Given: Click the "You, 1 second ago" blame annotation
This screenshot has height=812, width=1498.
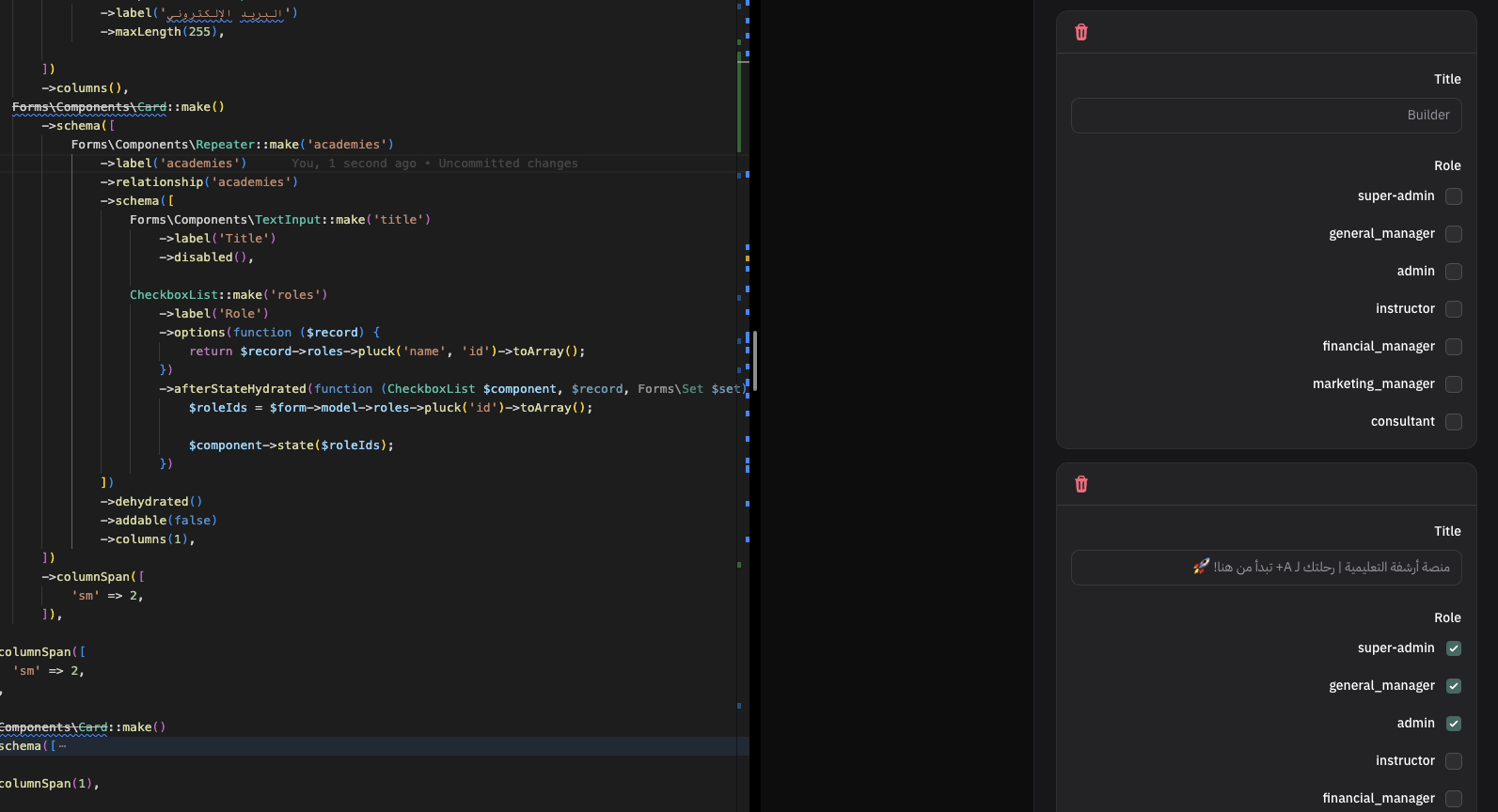Looking at the screenshot, I should pyautogui.click(x=434, y=164).
